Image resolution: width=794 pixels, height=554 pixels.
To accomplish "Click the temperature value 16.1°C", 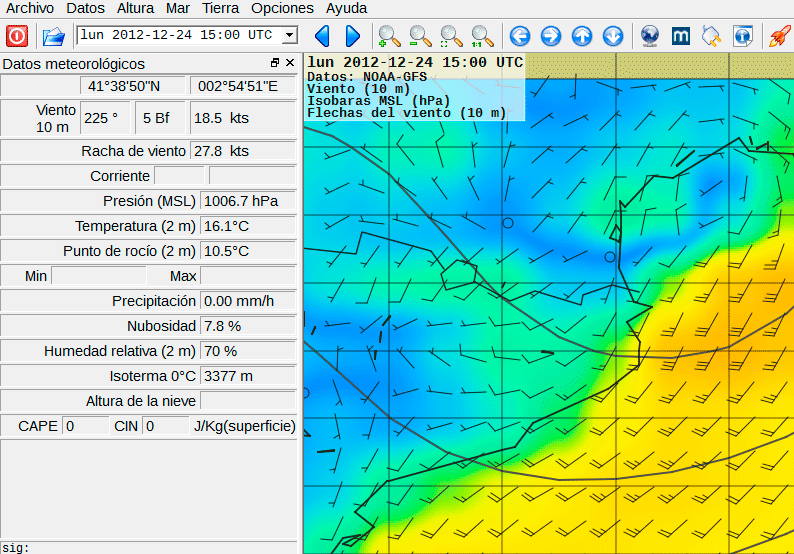I will click(x=248, y=226).
